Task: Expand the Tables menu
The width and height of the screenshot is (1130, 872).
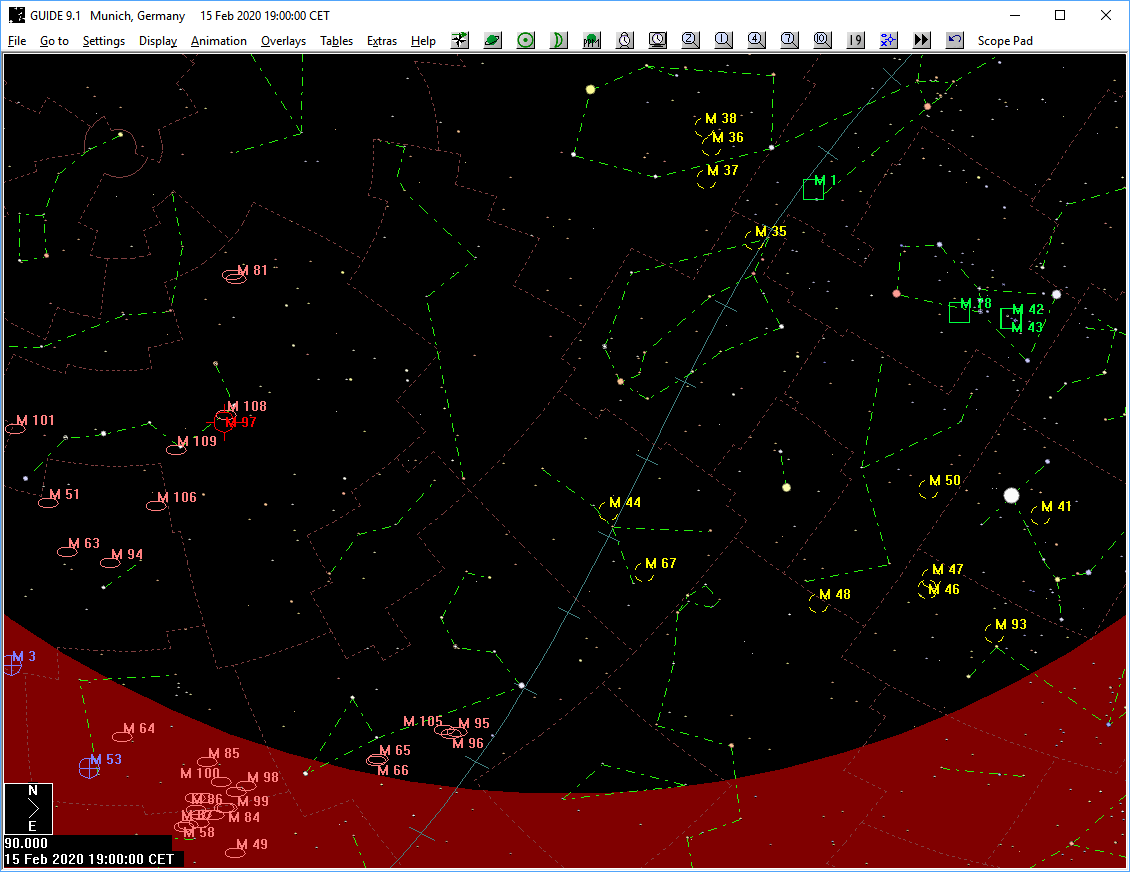Action: tap(336, 41)
